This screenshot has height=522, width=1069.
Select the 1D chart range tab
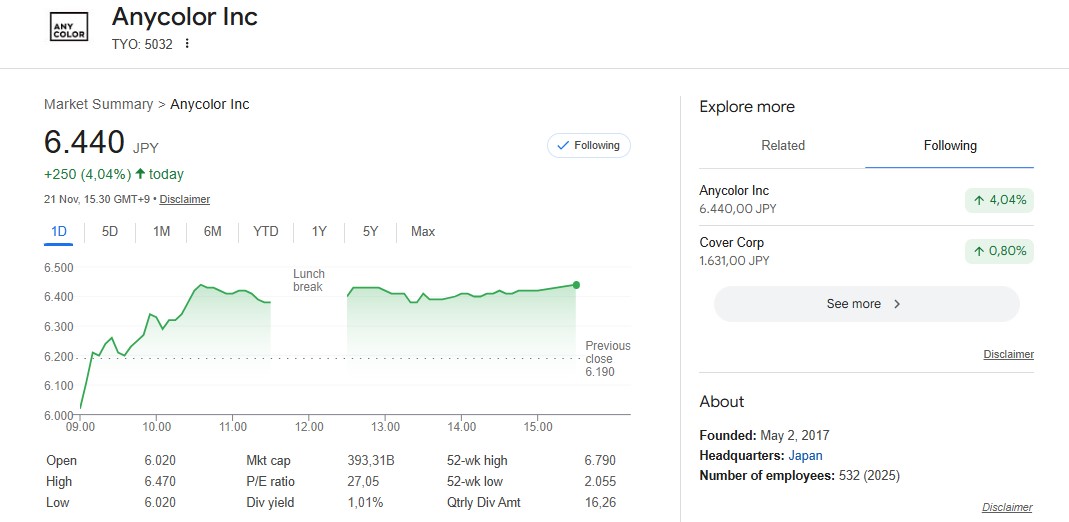pyautogui.click(x=59, y=232)
